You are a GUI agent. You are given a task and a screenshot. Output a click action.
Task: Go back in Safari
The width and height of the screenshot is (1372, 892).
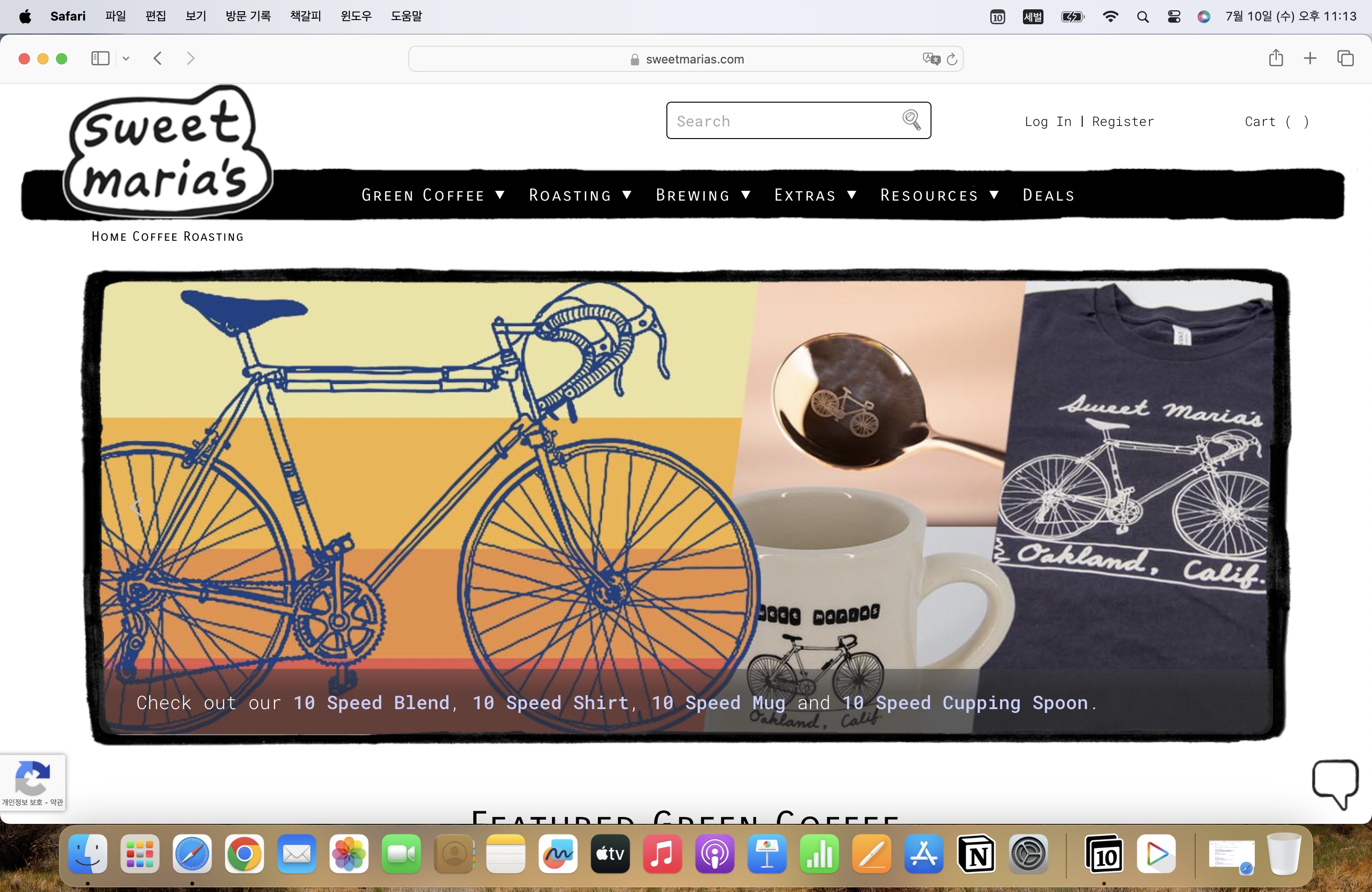(x=157, y=58)
